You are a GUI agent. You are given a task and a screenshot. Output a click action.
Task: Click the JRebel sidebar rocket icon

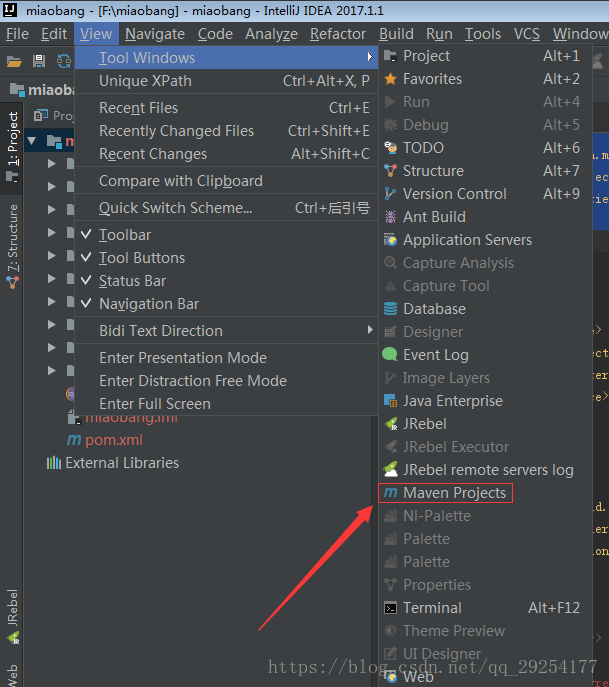point(13,637)
